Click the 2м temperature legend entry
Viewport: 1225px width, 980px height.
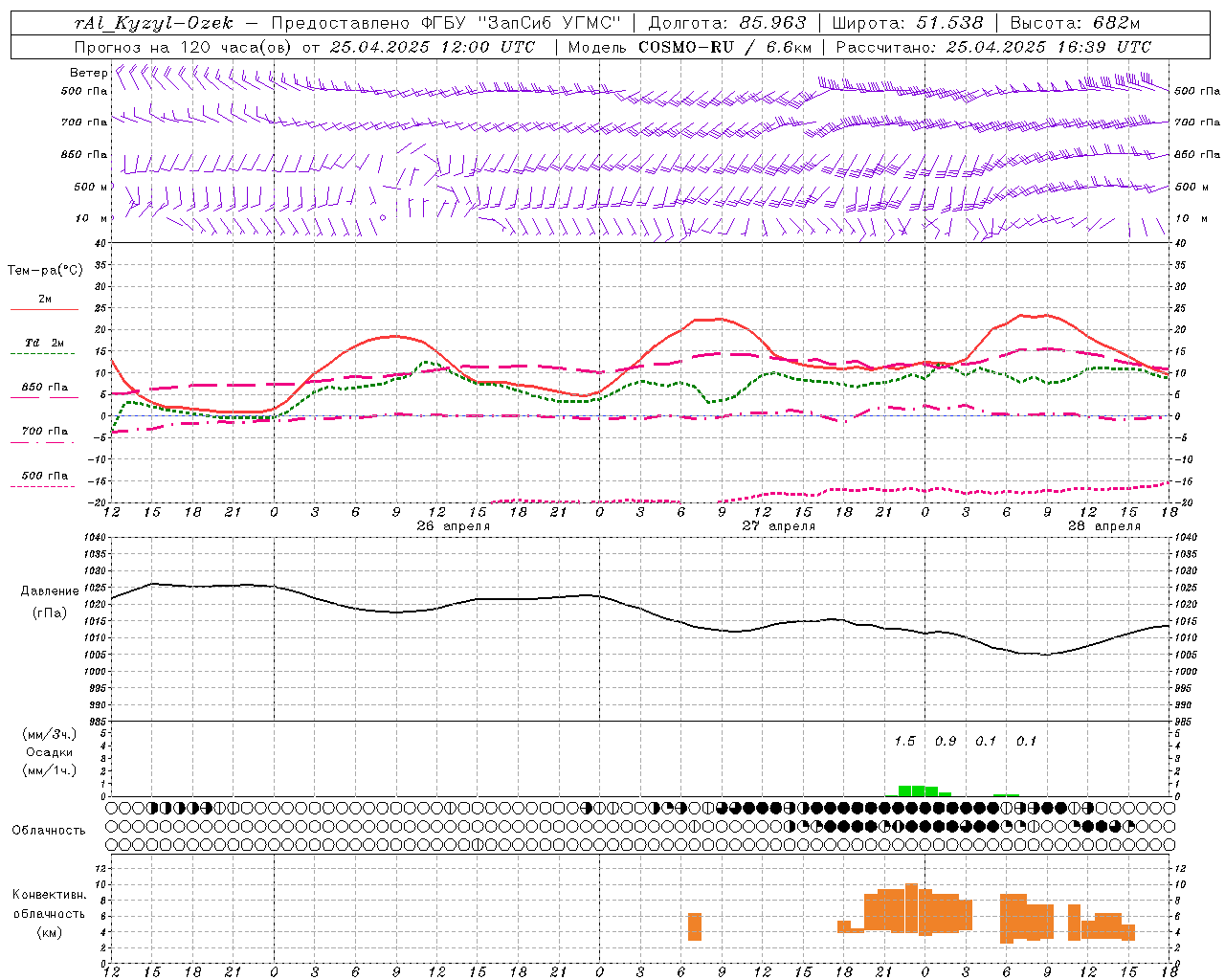[45, 299]
